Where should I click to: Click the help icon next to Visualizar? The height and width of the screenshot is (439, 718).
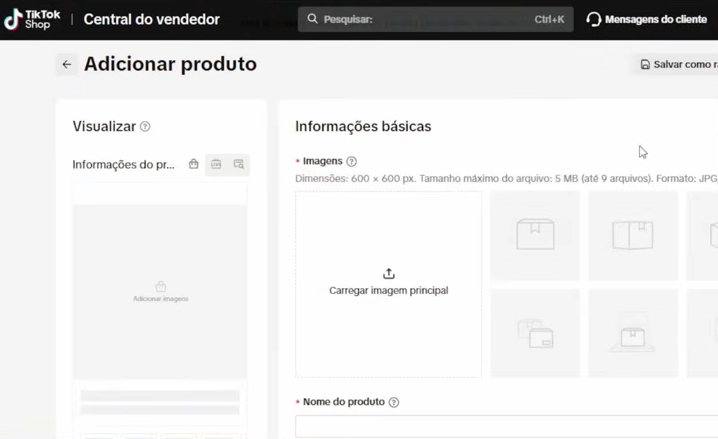tap(145, 126)
